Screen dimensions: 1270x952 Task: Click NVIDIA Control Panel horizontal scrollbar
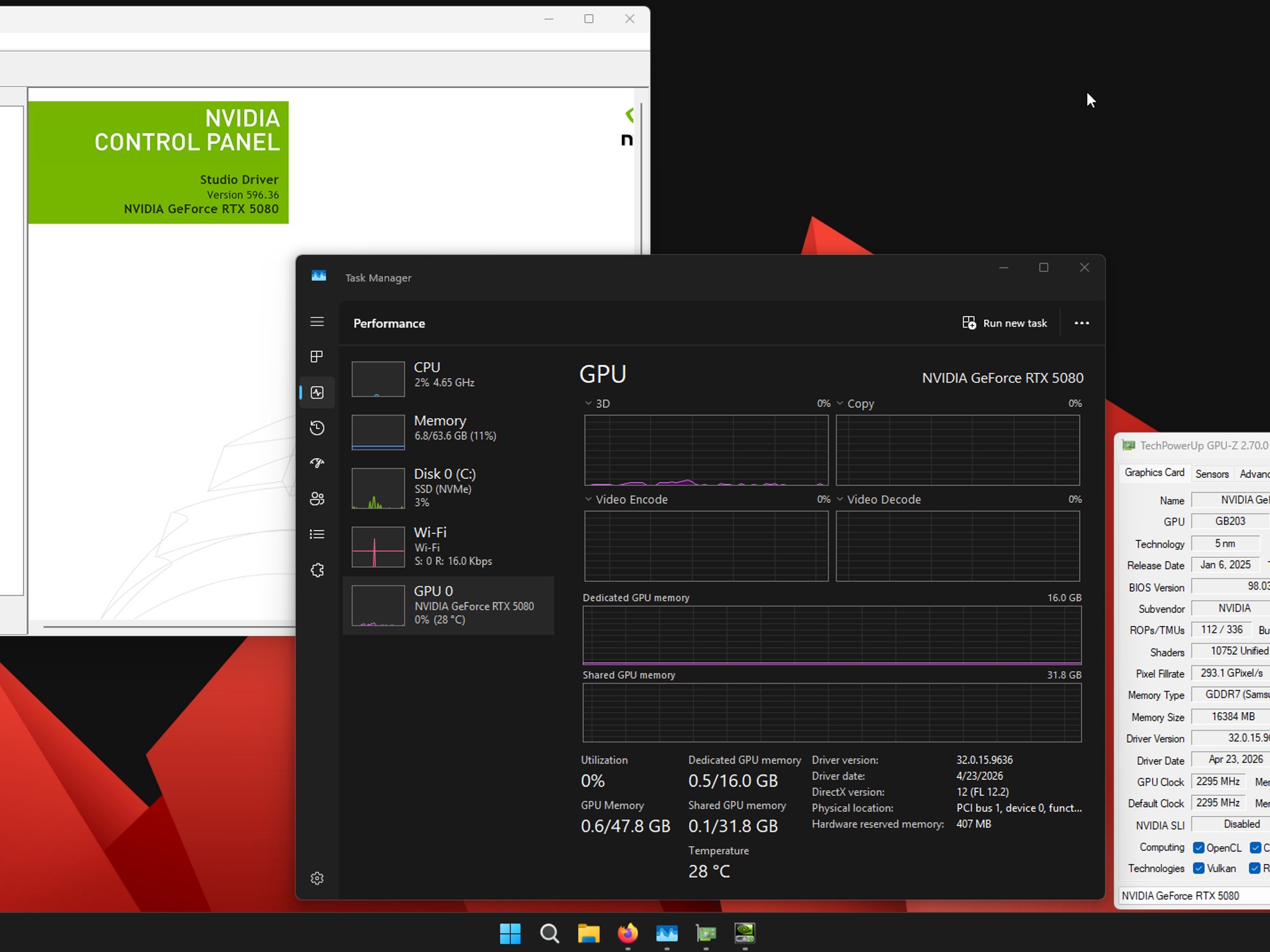tap(169, 627)
